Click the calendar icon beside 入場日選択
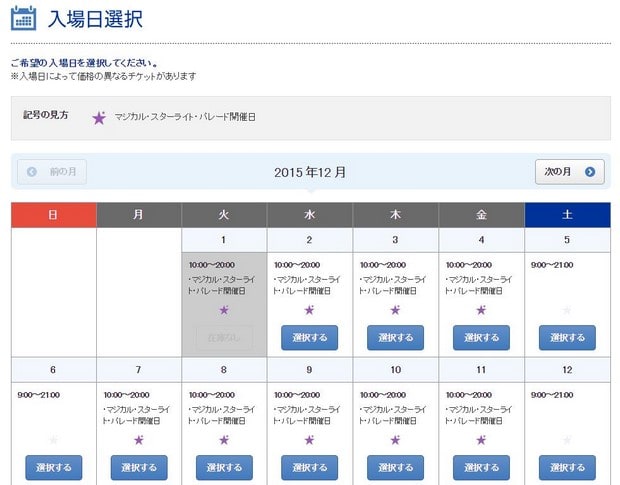Viewport: 620px width, 485px height. [x=23, y=18]
